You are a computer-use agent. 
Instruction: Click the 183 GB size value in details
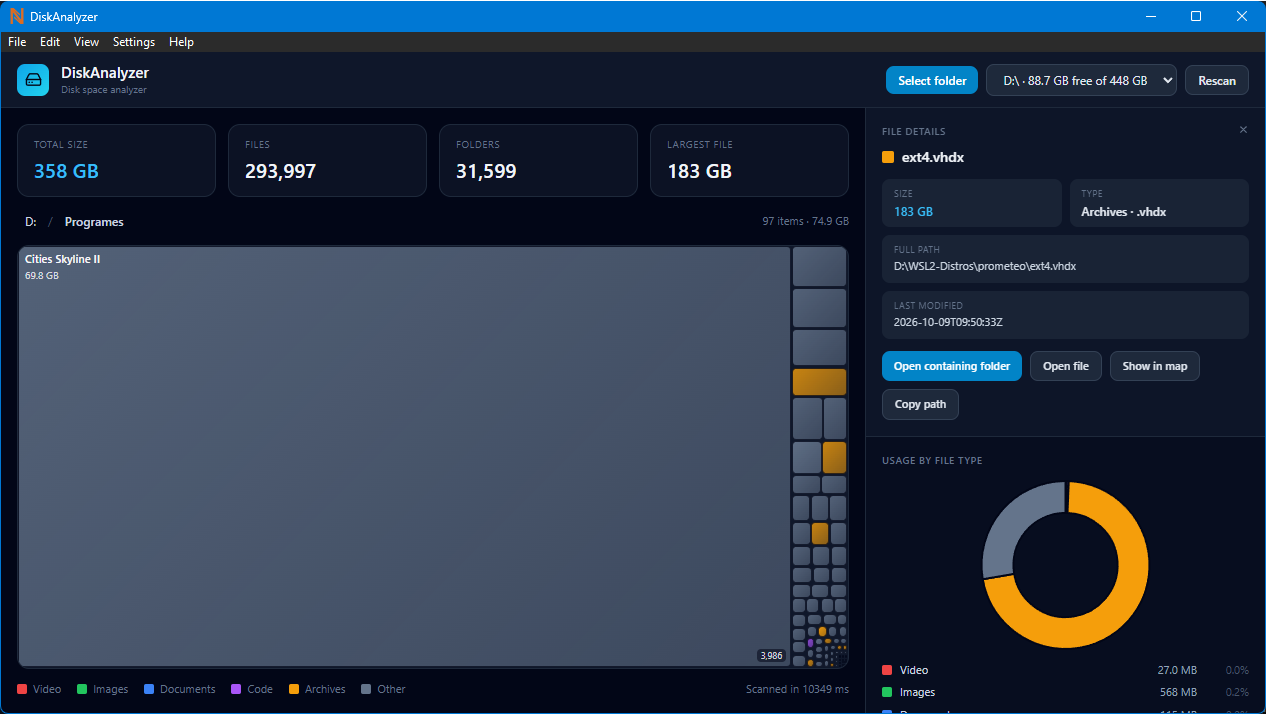[x=913, y=212]
